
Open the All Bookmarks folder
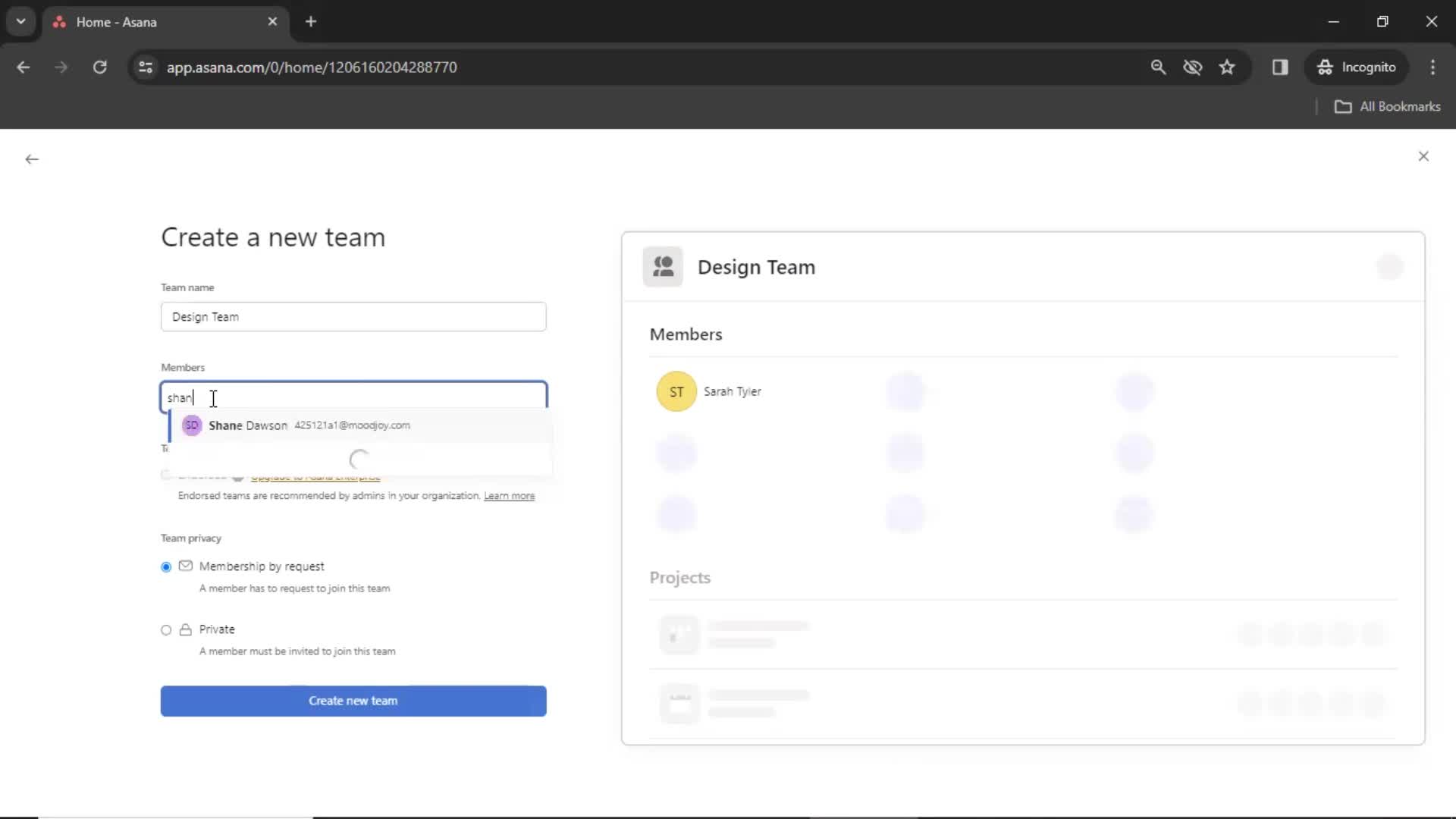click(1388, 107)
